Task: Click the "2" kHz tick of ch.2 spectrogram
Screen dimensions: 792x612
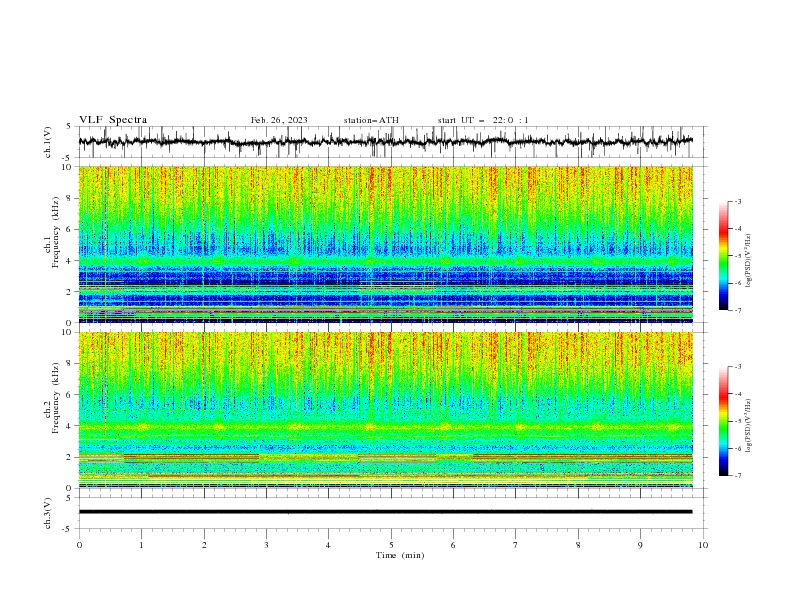Action: pyautogui.click(x=70, y=457)
